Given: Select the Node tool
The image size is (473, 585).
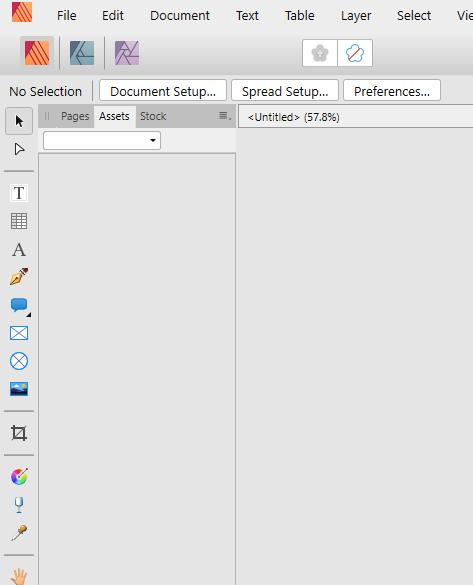Looking at the screenshot, I should pyautogui.click(x=19, y=149).
